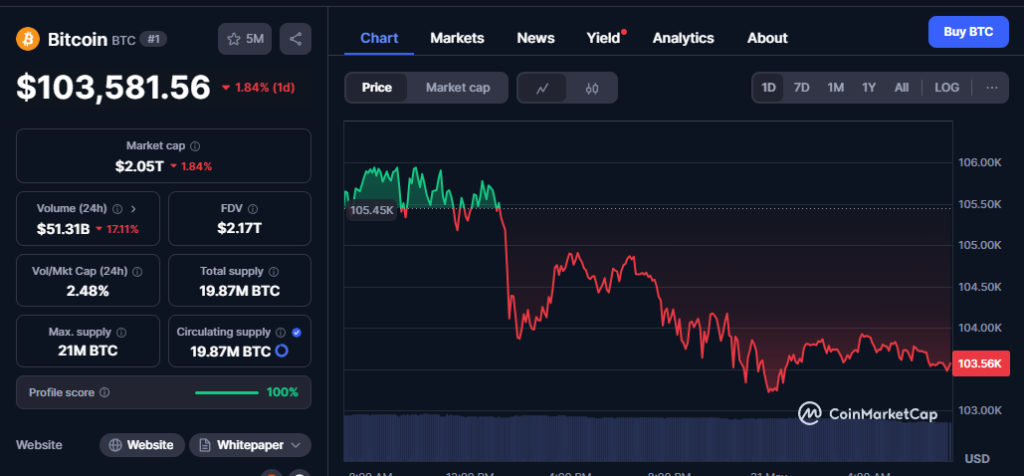Viewport: 1024px width, 476px height.
Task: Expand Volume (24h) details arrow
Action: (133, 209)
